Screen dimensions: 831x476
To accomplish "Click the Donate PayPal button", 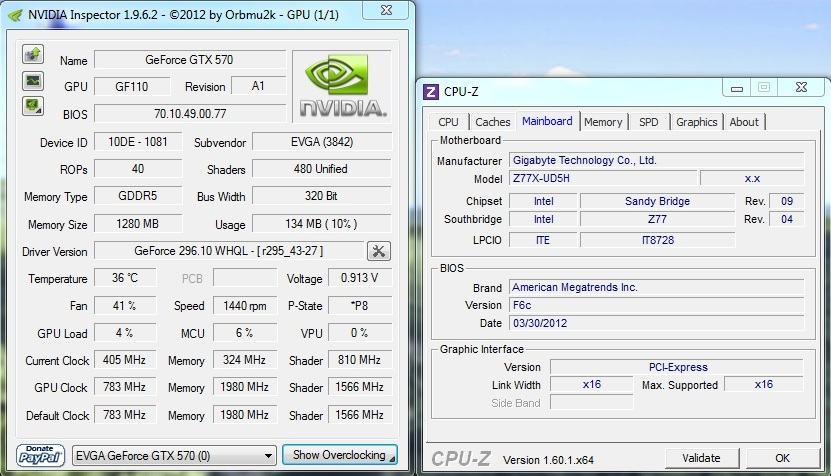I will [x=40, y=455].
